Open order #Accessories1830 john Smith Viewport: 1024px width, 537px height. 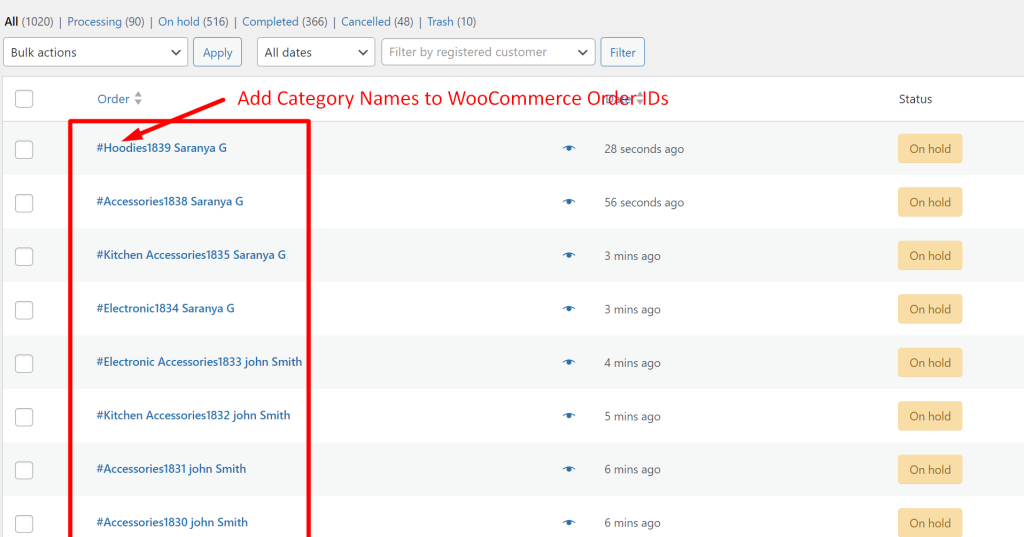click(172, 522)
